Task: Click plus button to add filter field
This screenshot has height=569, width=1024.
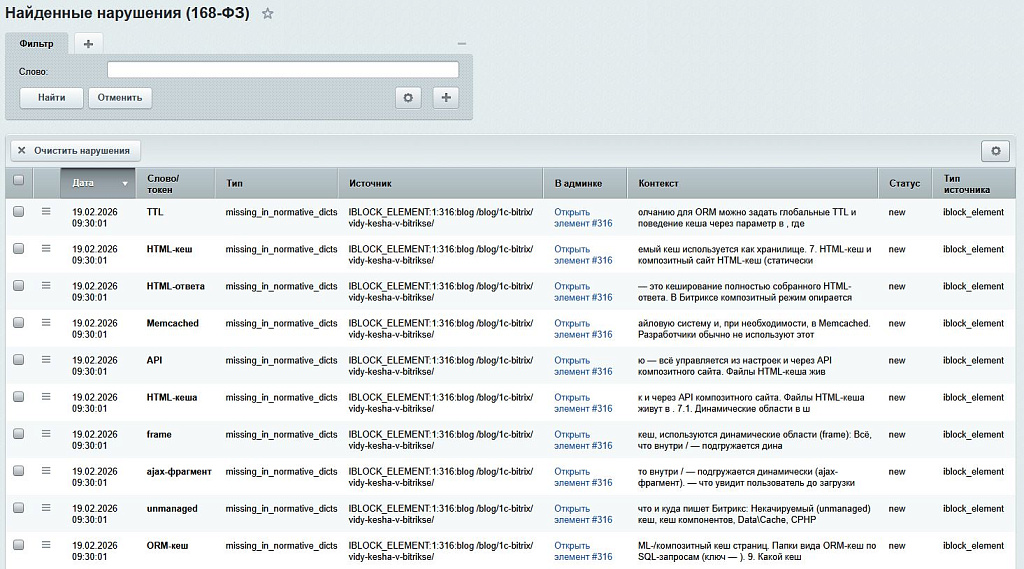Action: [x=445, y=98]
